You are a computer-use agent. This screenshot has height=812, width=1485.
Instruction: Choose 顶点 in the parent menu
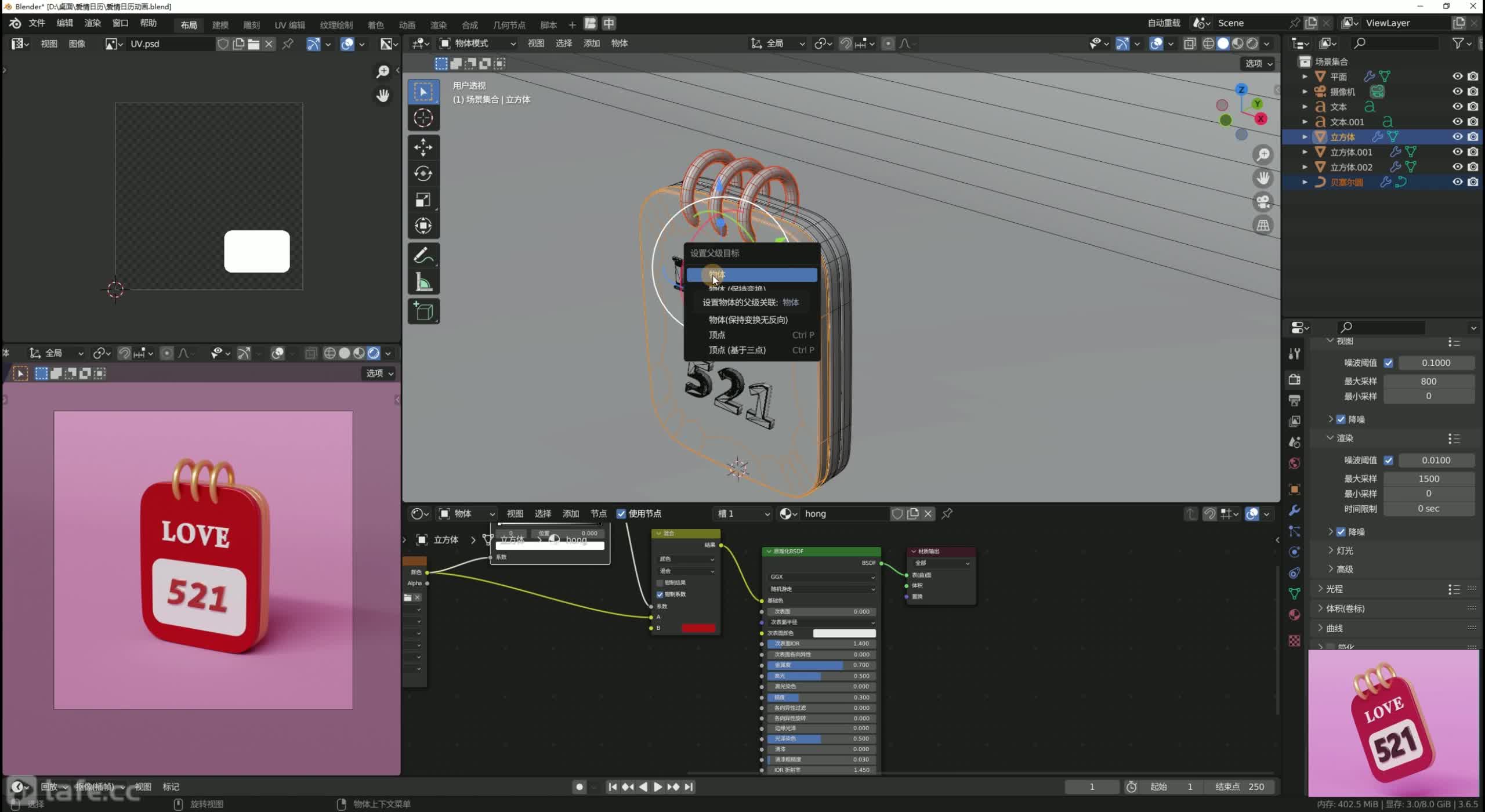click(752, 335)
